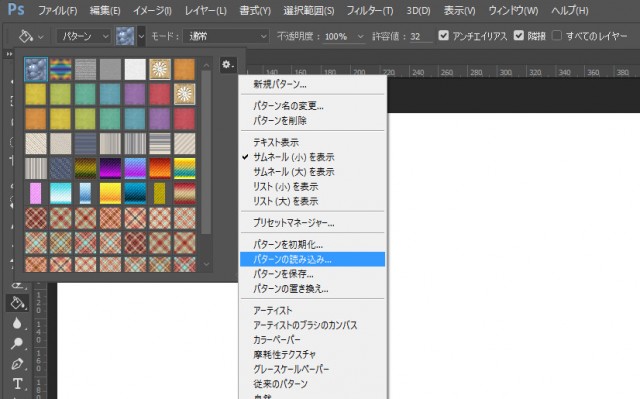The width and height of the screenshot is (640, 399).
Task: Pick the rainbow pattern swatch
Action: 61,69
